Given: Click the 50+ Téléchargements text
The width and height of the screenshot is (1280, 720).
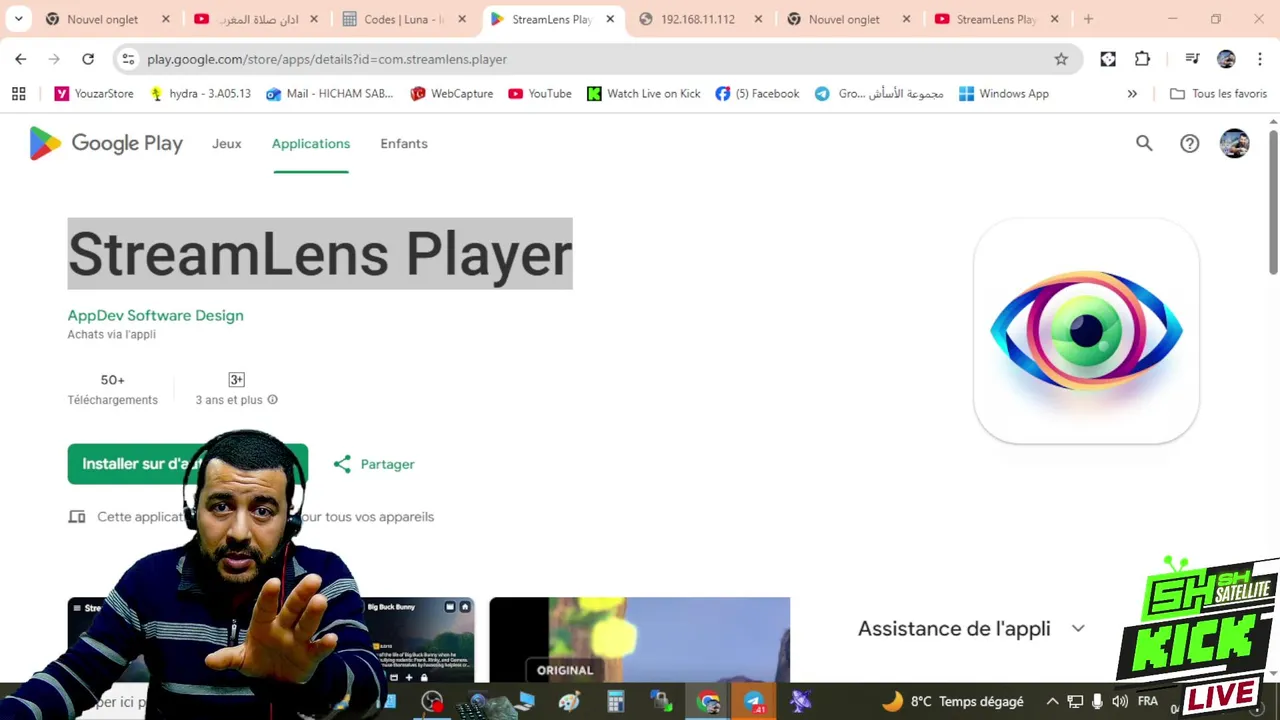Looking at the screenshot, I should (113, 389).
